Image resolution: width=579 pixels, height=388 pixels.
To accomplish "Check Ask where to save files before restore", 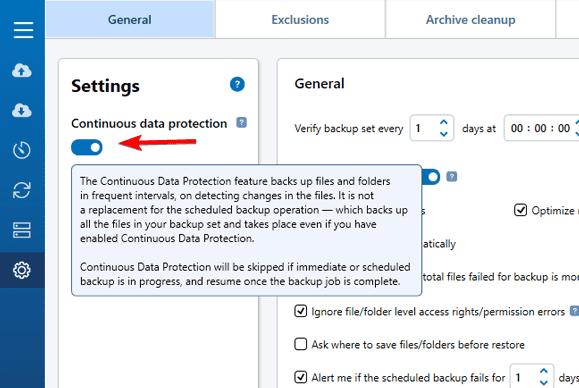I will [x=301, y=344].
